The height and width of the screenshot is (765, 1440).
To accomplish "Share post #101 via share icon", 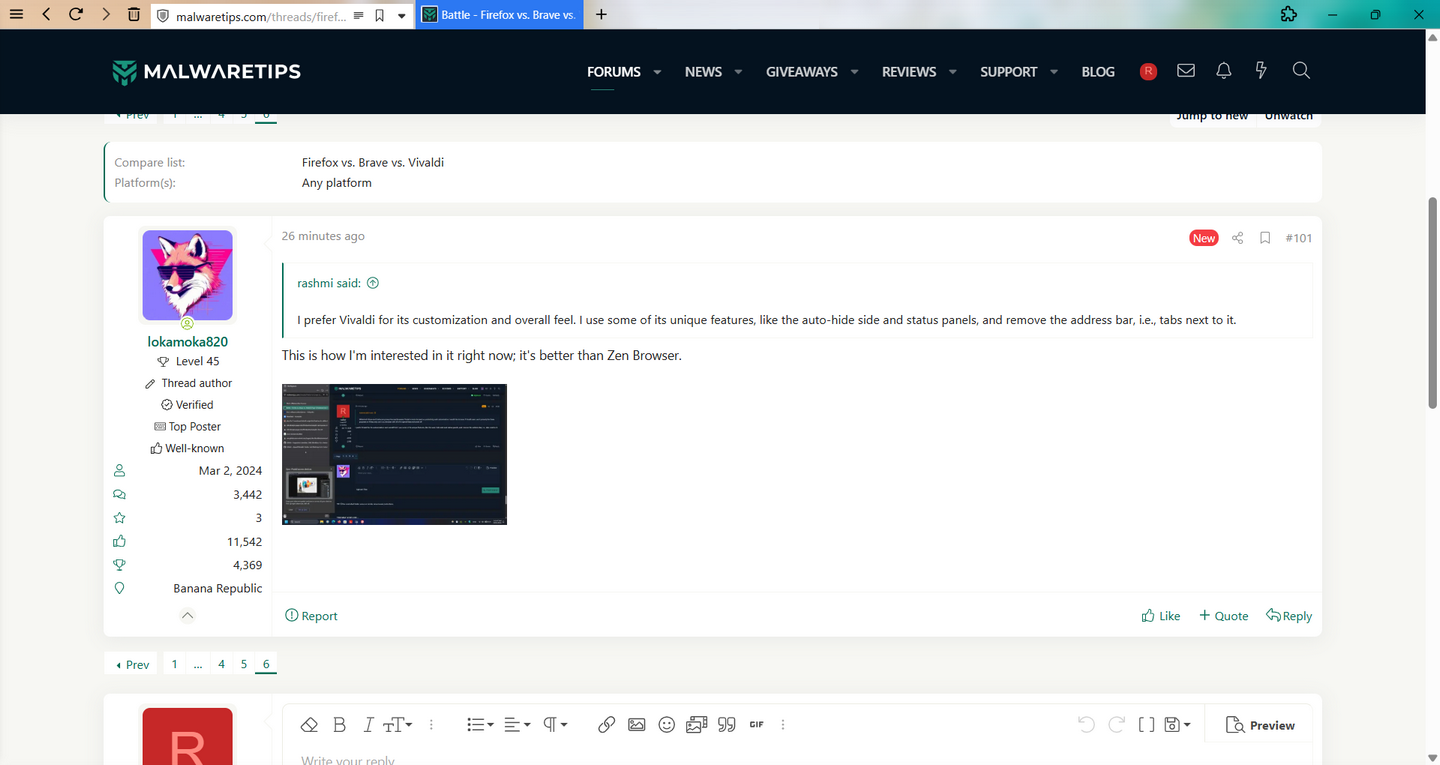I will pyautogui.click(x=1238, y=238).
